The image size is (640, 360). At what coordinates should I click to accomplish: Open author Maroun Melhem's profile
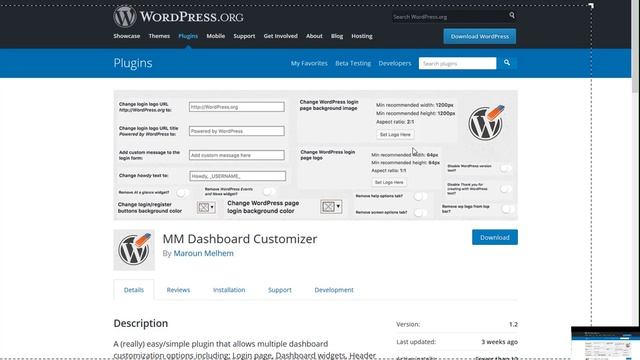pos(204,253)
